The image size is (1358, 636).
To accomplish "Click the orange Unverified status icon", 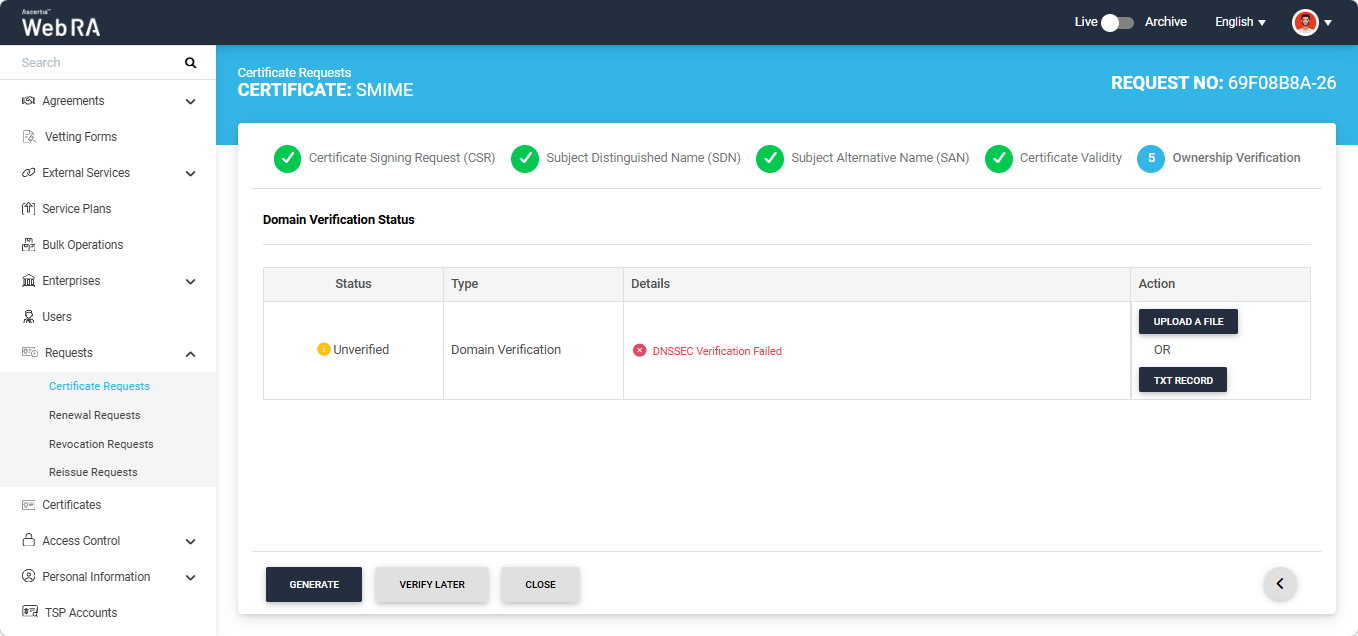I will coord(323,350).
